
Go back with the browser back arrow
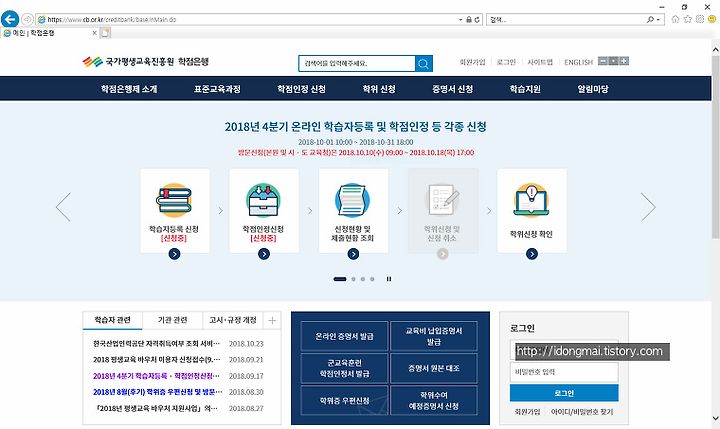[10, 19]
